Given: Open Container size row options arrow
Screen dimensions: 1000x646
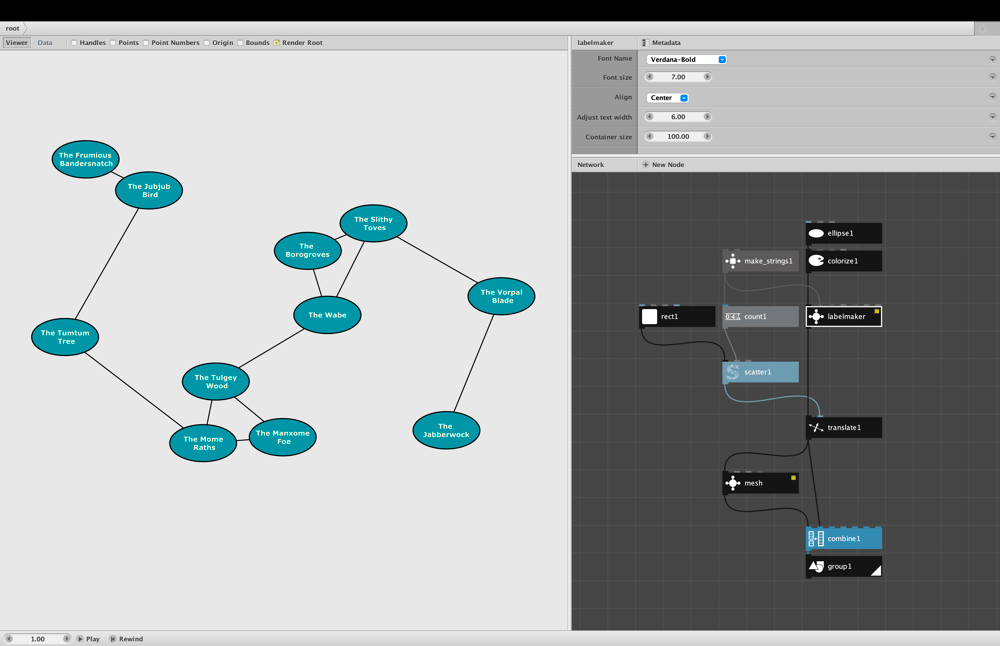Looking at the screenshot, I should click(x=992, y=136).
